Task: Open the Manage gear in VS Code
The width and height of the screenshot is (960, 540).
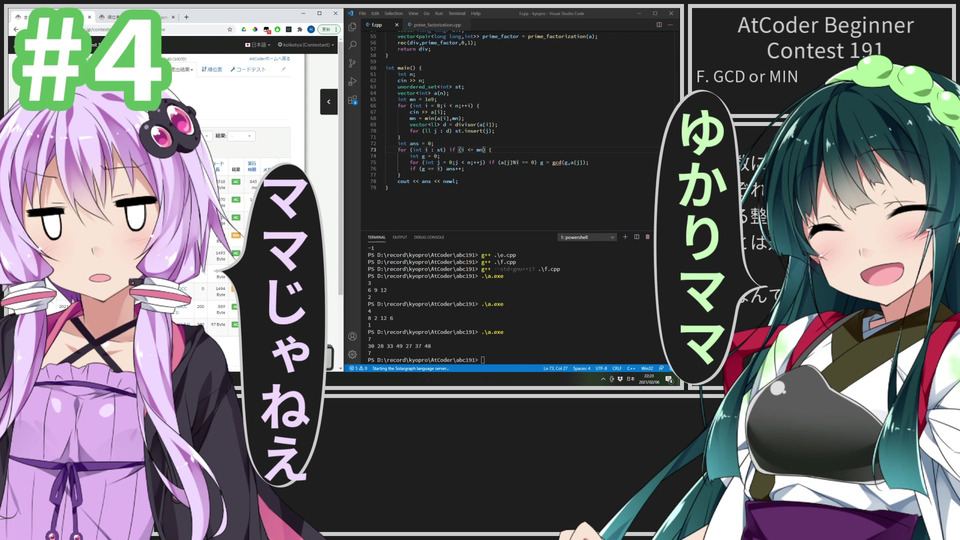Action: pyautogui.click(x=352, y=354)
